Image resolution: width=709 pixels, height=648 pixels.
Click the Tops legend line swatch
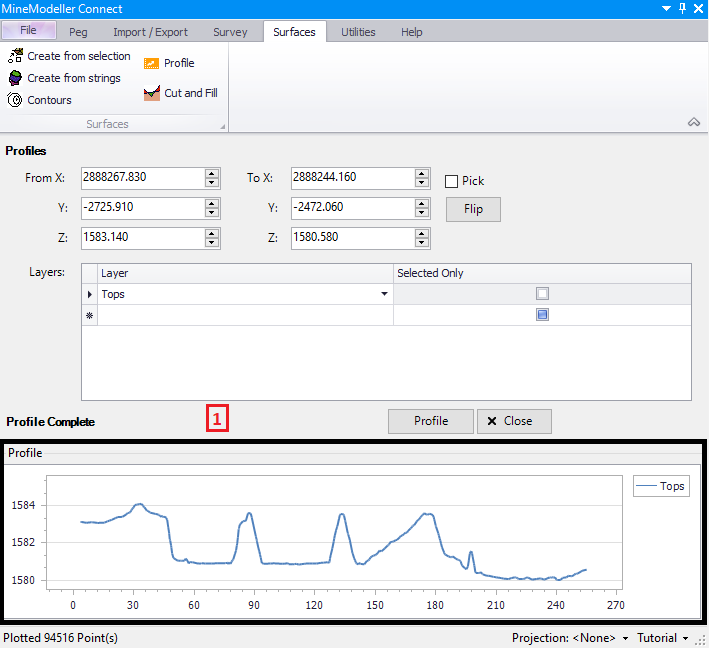646,486
